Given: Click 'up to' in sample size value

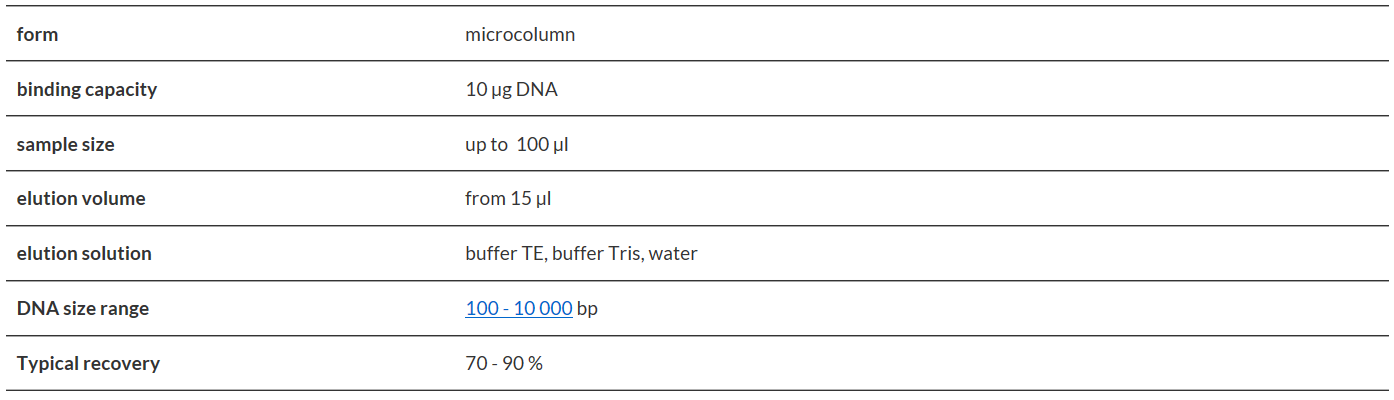Looking at the screenshot, I should pyautogui.click(x=486, y=145).
